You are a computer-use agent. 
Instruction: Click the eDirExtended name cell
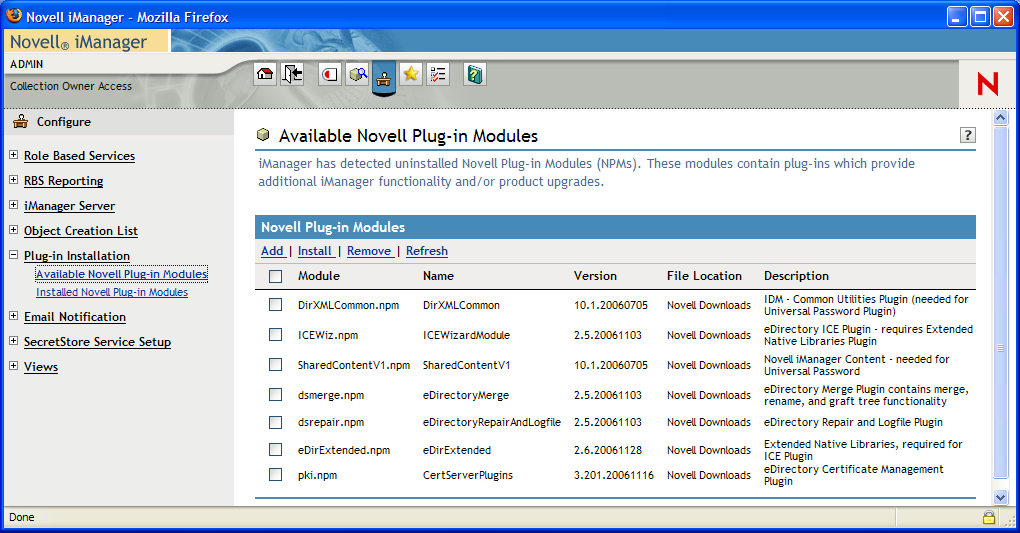pyautogui.click(x=457, y=450)
